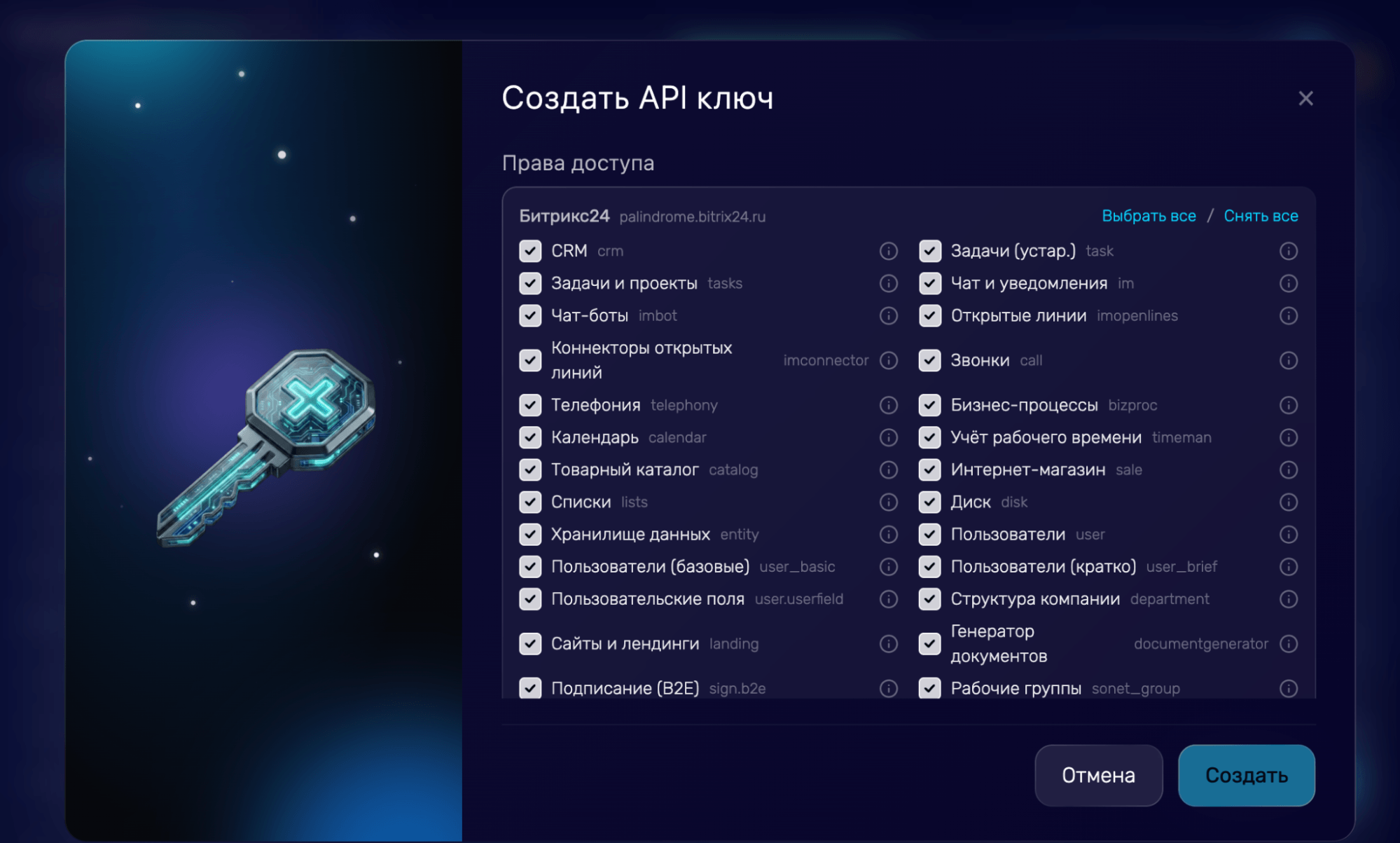This screenshot has height=843, width=1400.
Task: Uncheck Бизнес-процессы bizproc checkbox
Action: click(929, 405)
